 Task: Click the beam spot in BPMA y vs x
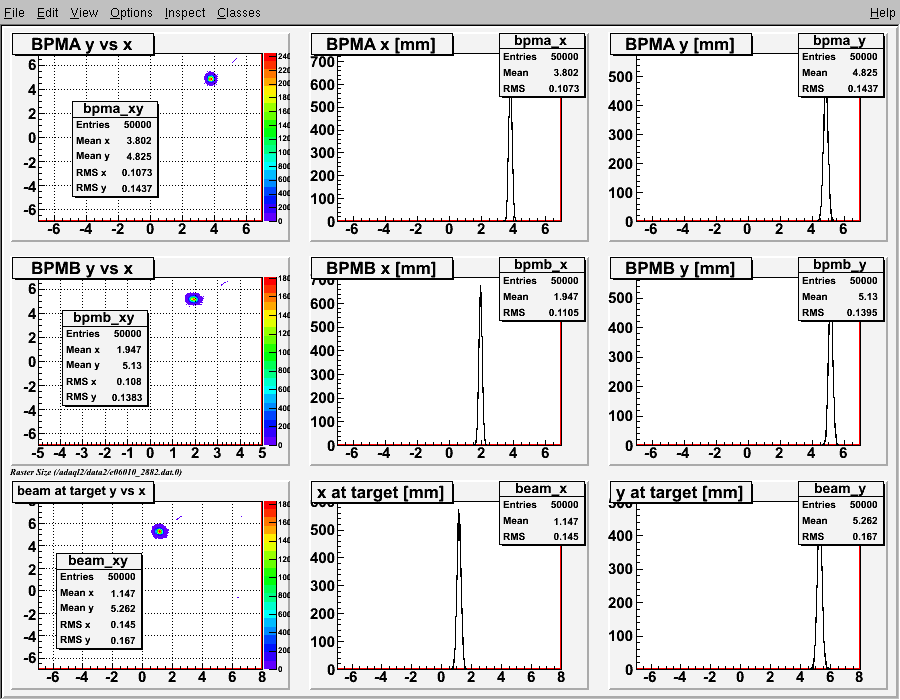point(211,79)
